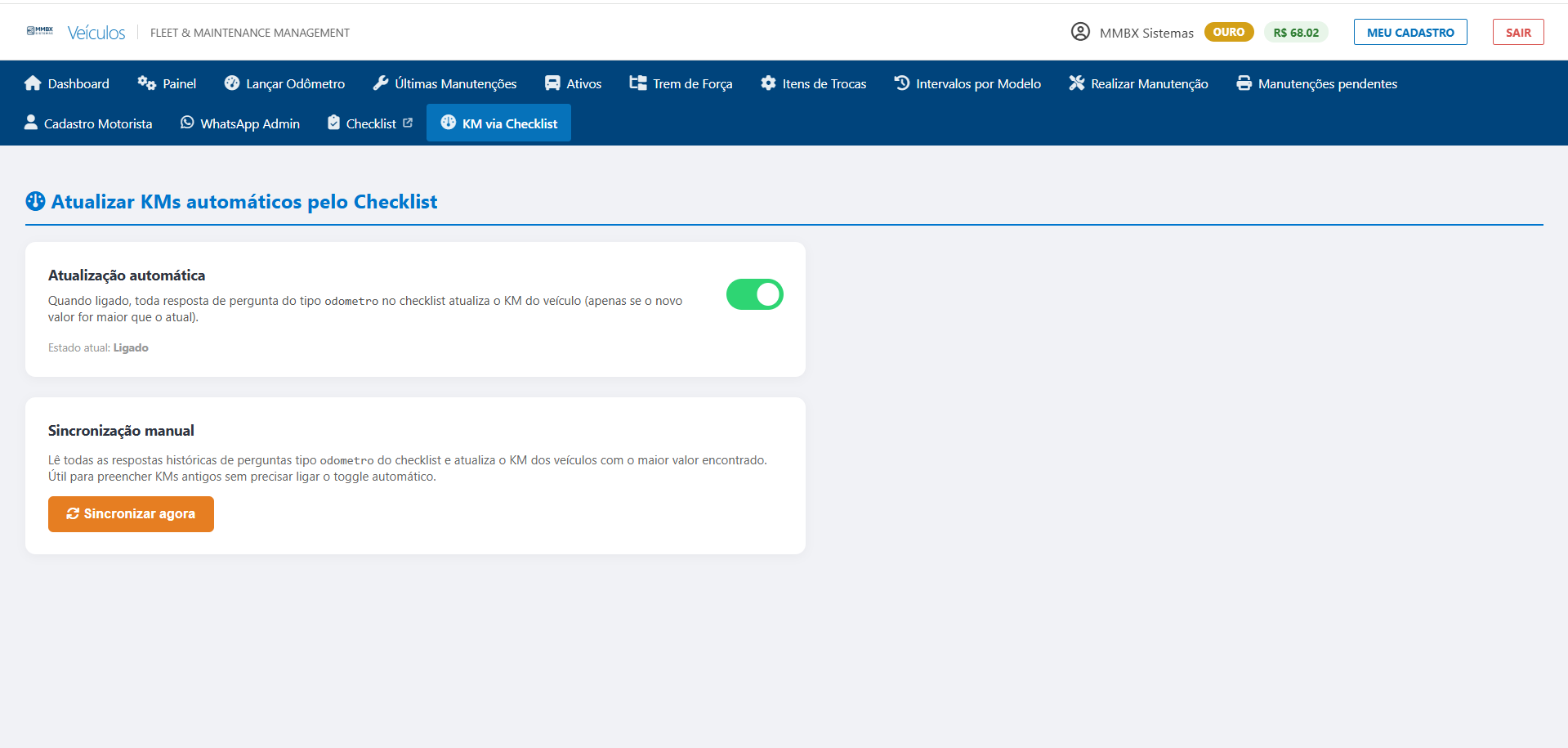Image resolution: width=1568 pixels, height=748 pixels.
Task: Open the Dashboard menu item
Action: coord(67,83)
